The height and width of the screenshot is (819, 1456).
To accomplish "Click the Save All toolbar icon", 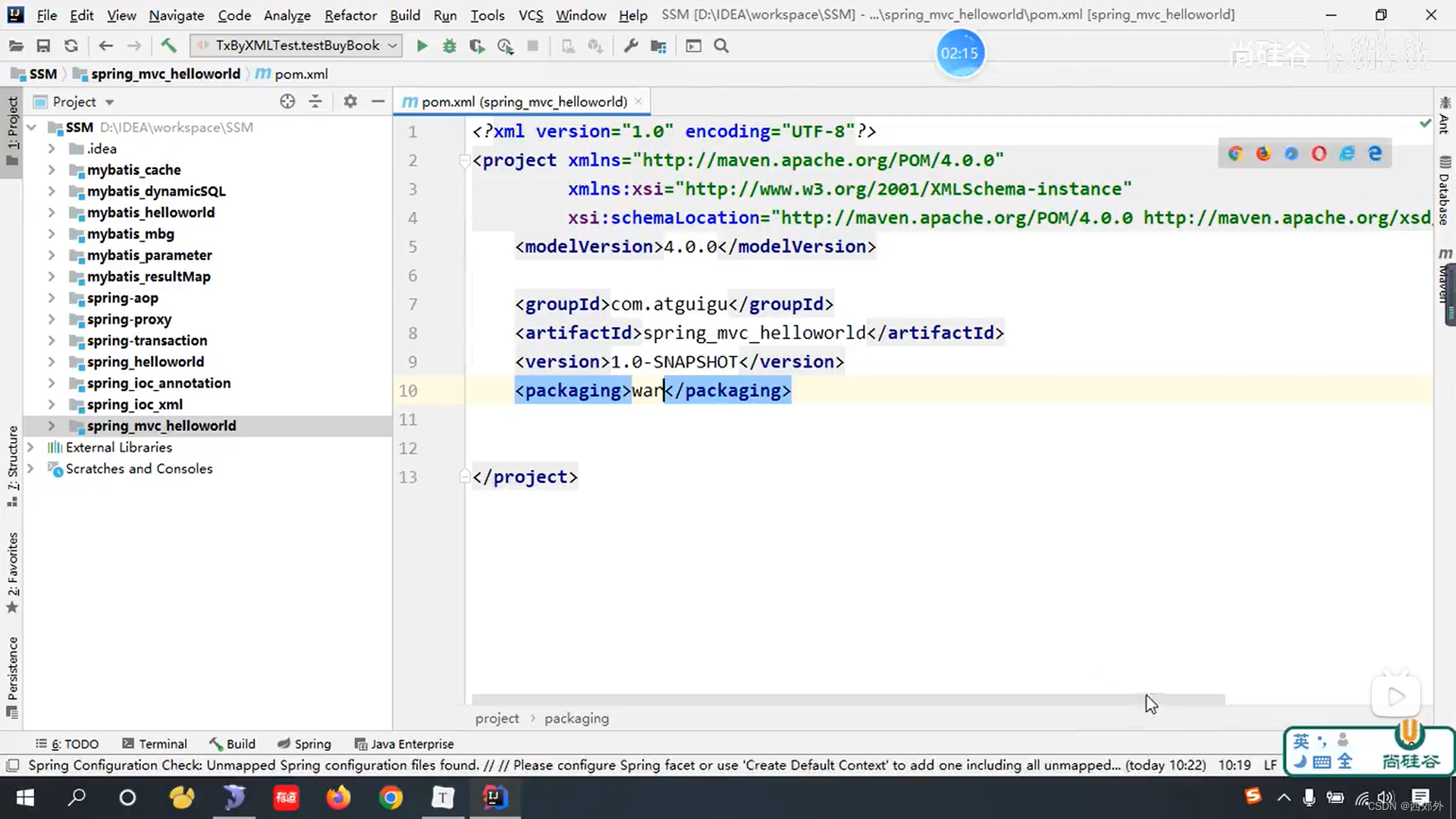I will point(43,46).
